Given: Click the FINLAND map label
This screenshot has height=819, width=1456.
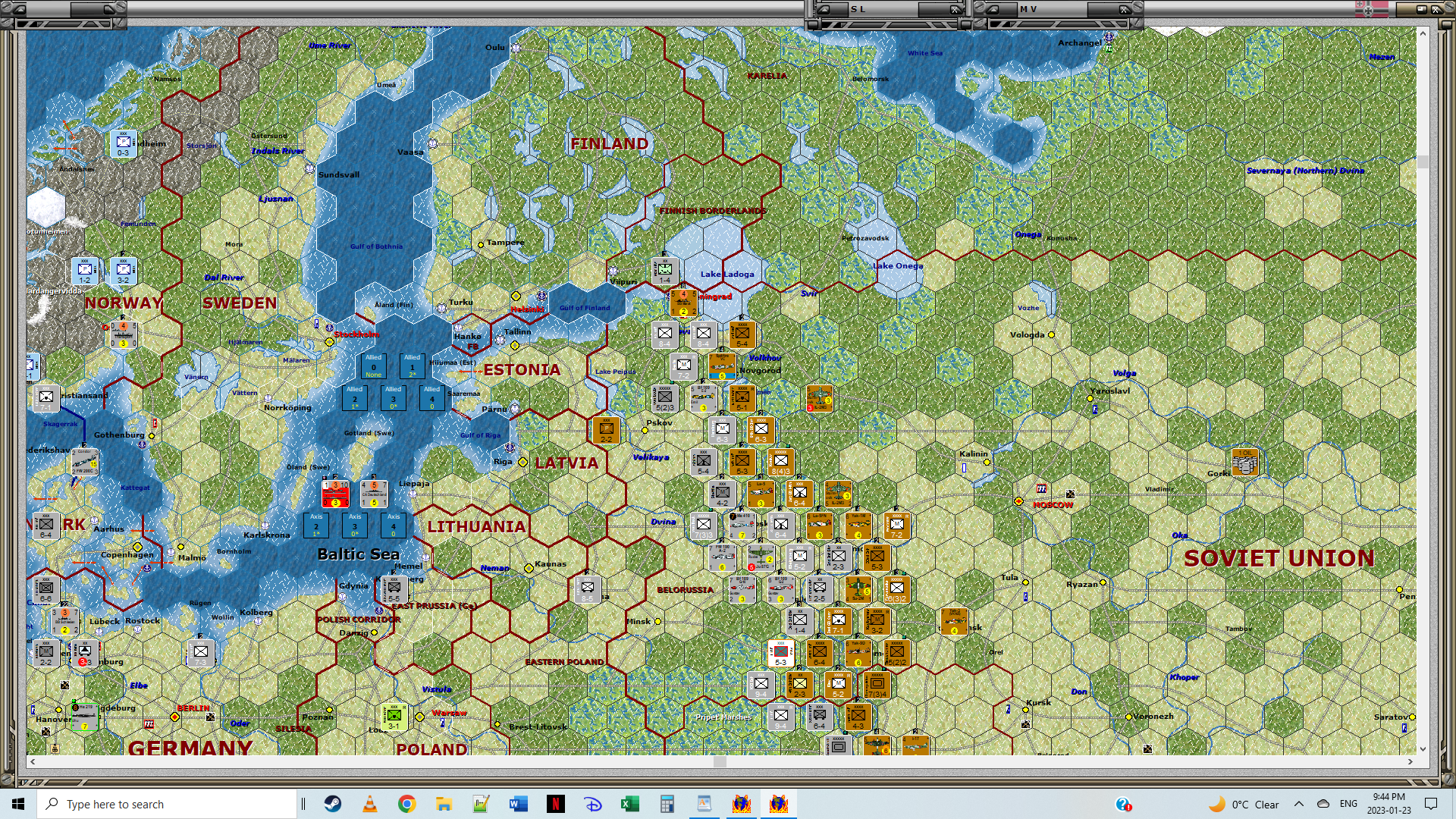Looking at the screenshot, I should coord(610,144).
